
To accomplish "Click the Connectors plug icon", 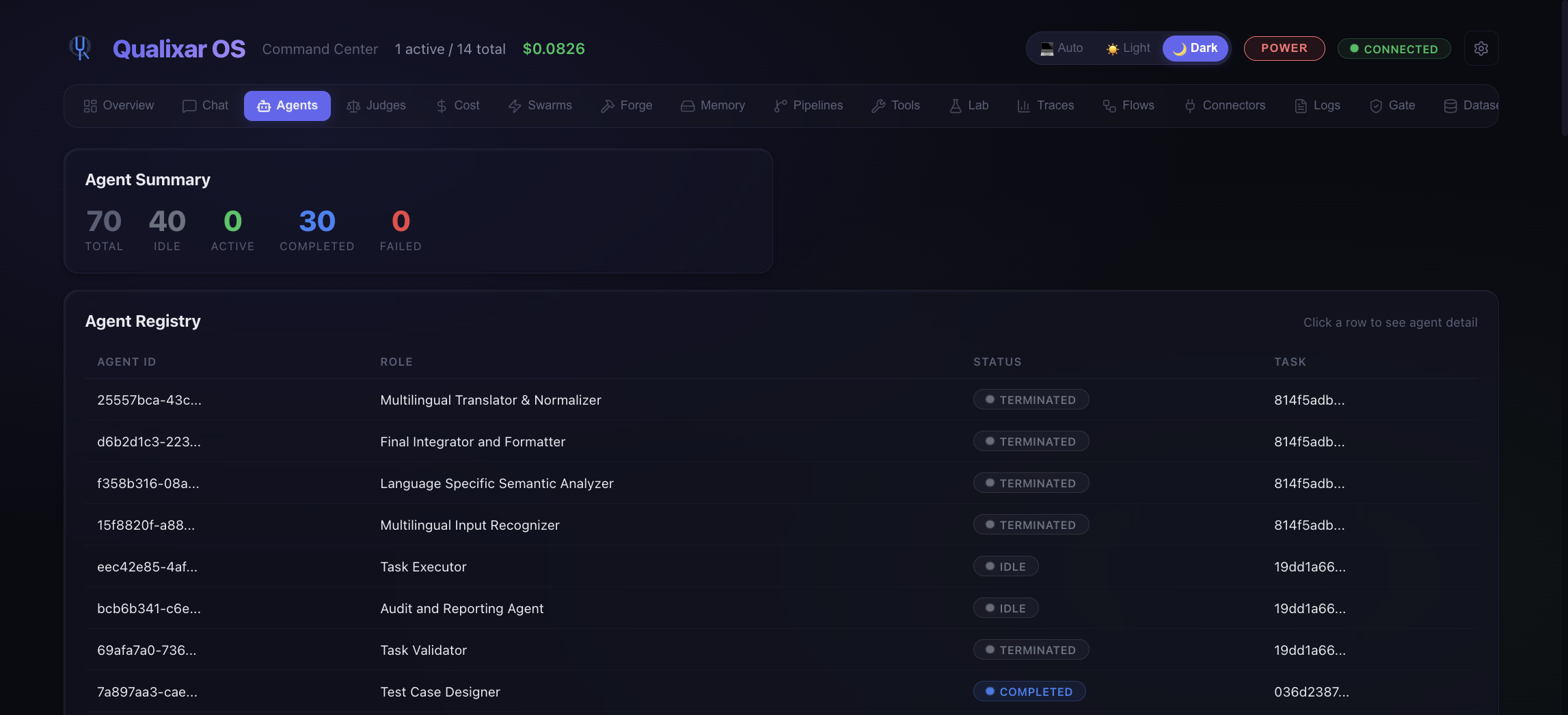I will [1190, 106].
